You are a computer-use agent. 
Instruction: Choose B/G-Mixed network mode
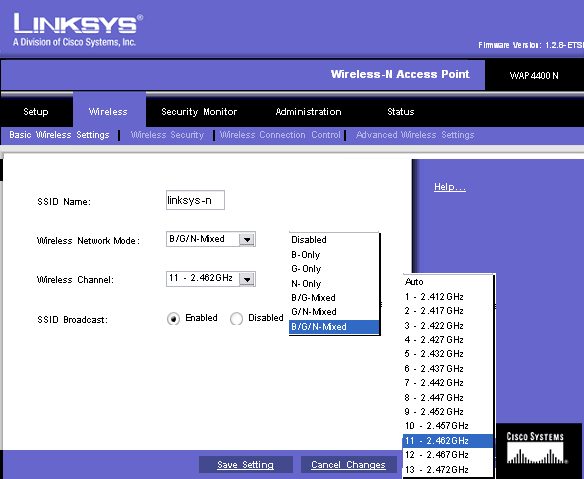(x=334, y=298)
